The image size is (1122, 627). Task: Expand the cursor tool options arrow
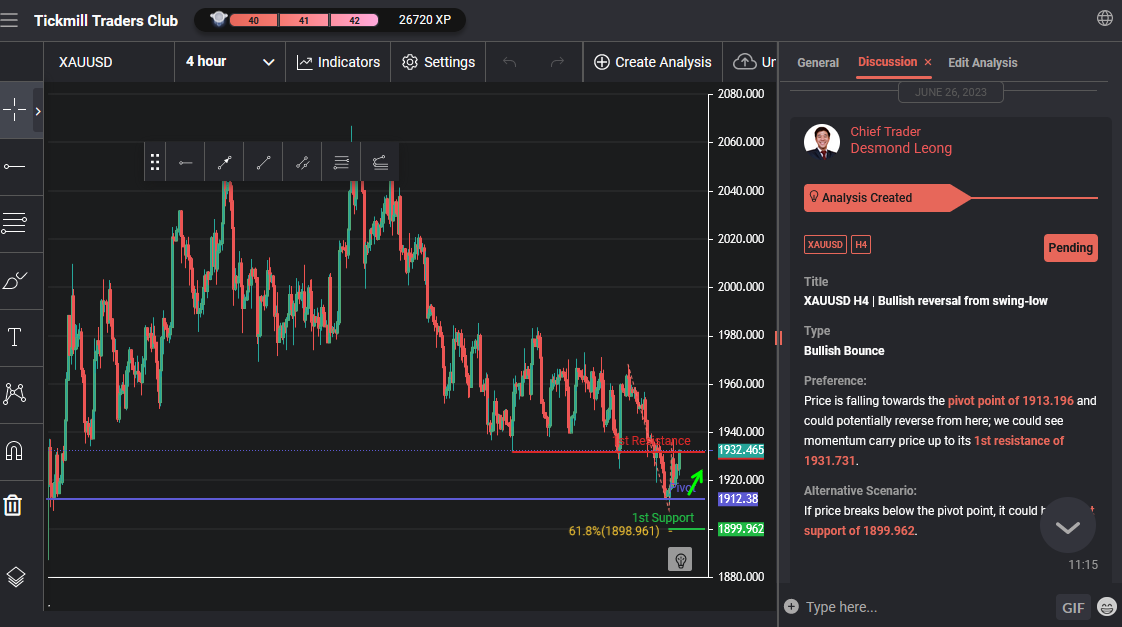[38, 111]
